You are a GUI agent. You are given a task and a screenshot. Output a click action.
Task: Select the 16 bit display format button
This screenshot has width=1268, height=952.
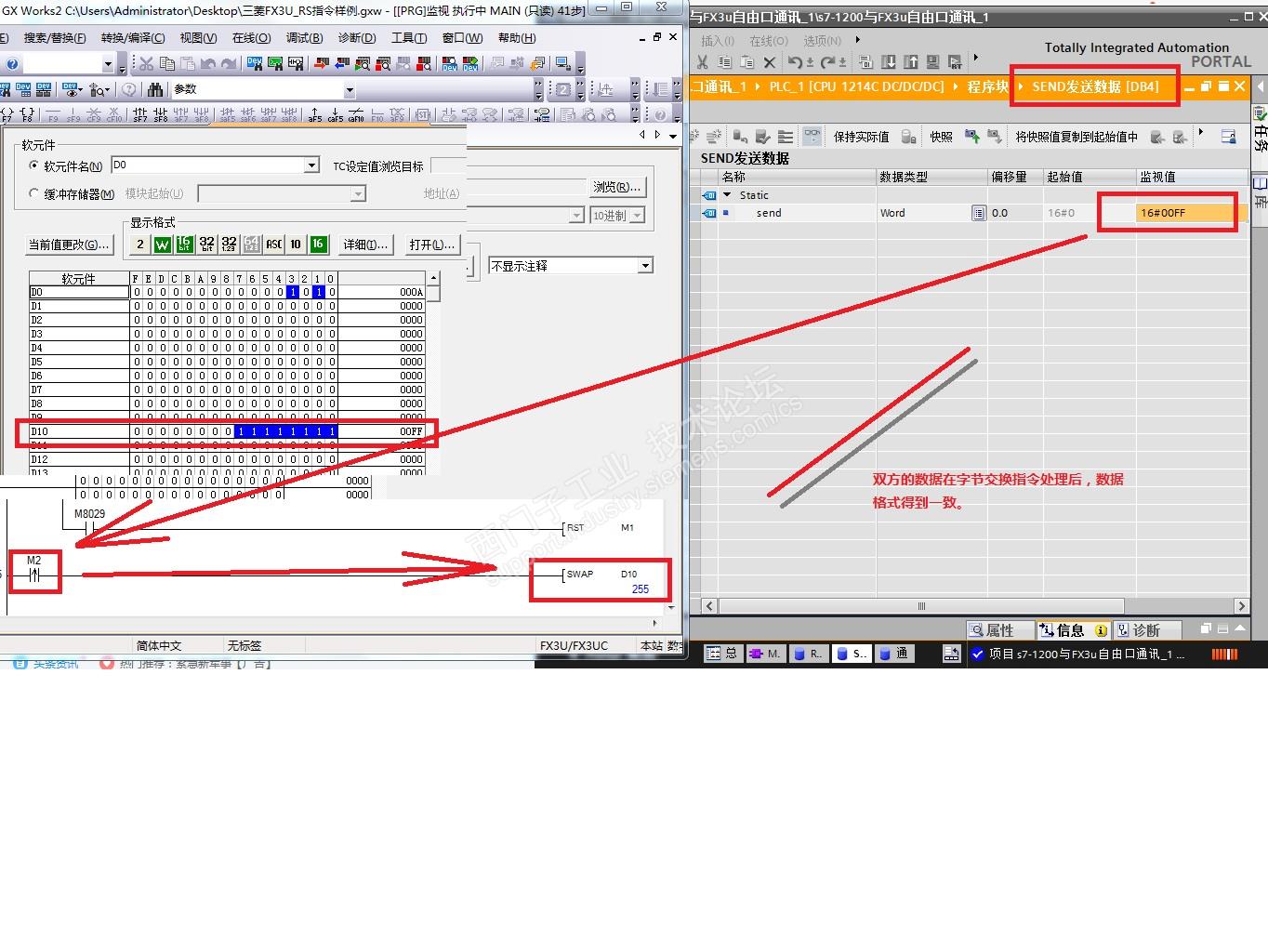click(x=184, y=245)
